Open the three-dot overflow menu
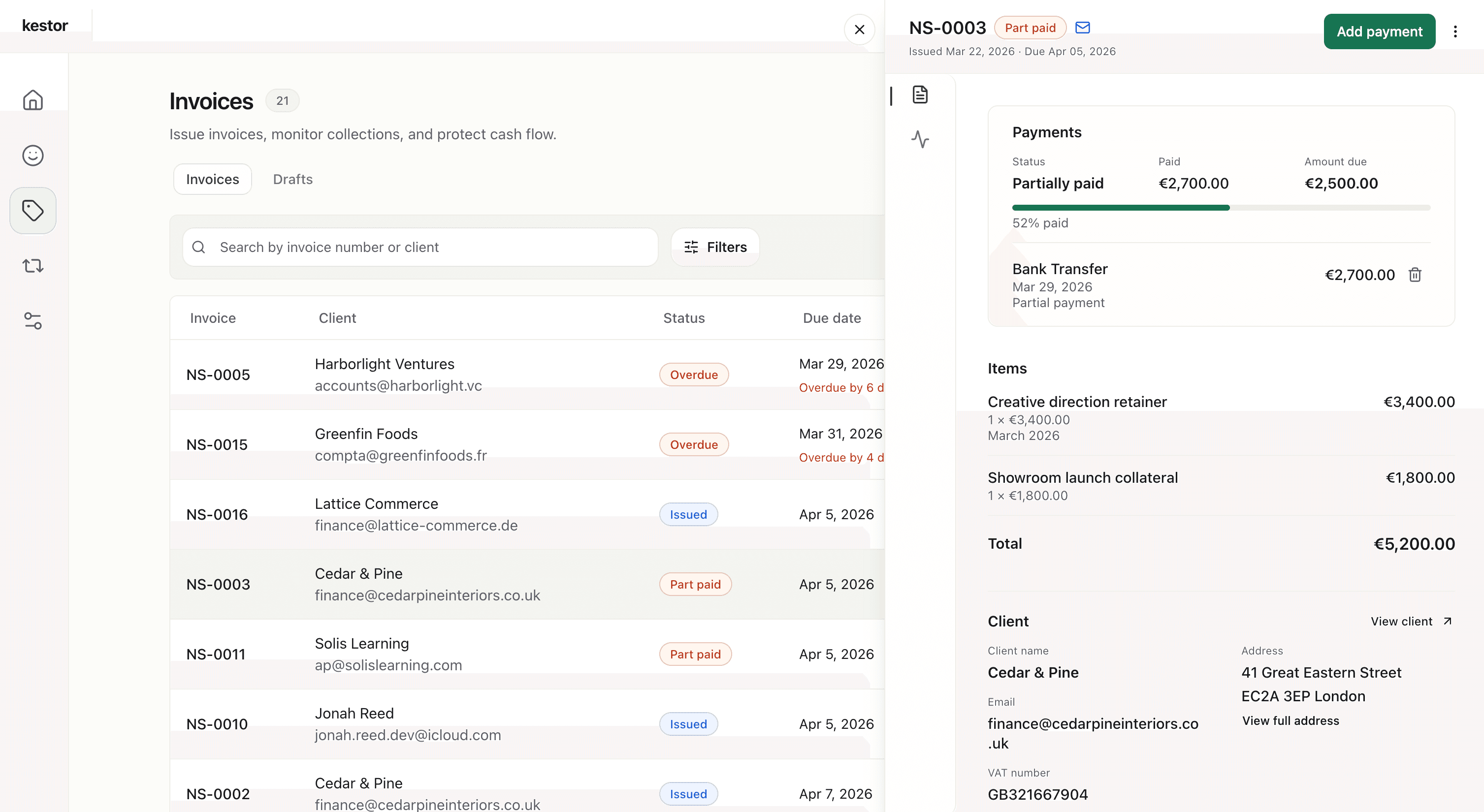The width and height of the screenshot is (1484, 812). pyautogui.click(x=1456, y=31)
